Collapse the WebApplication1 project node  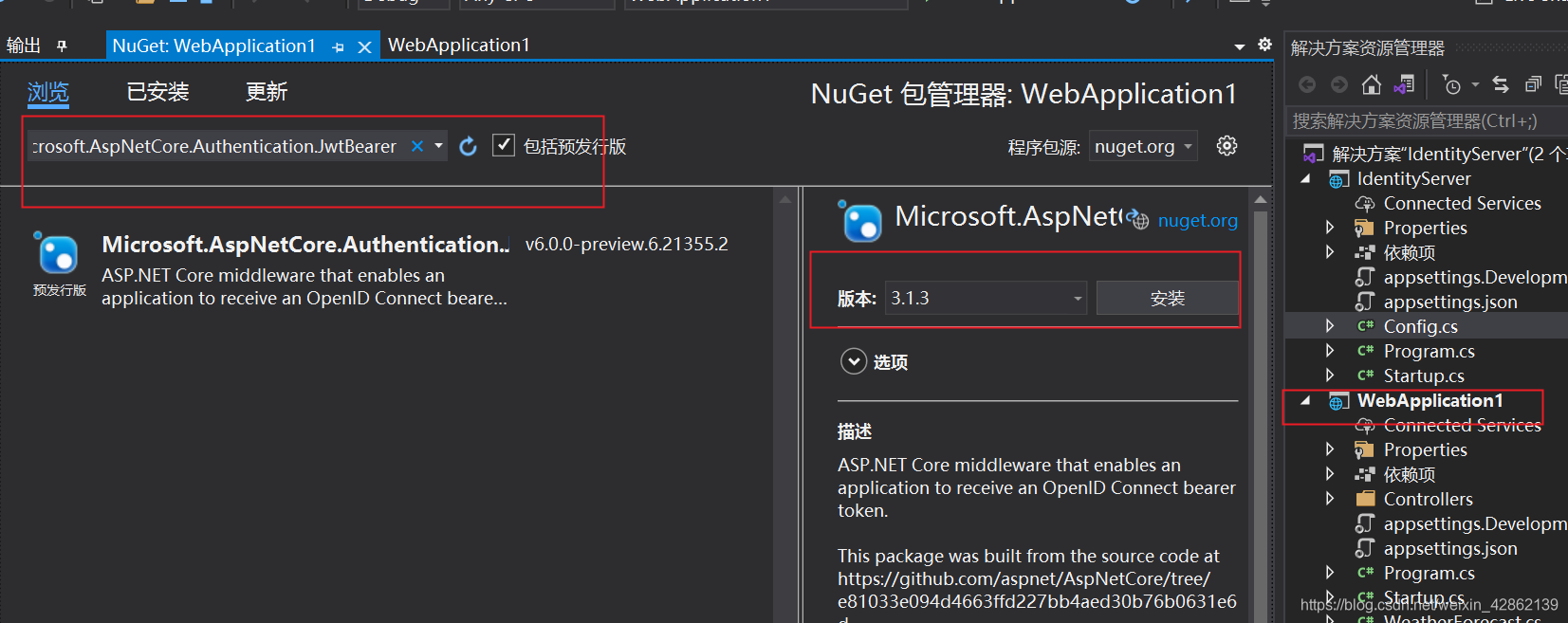[1306, 400]
